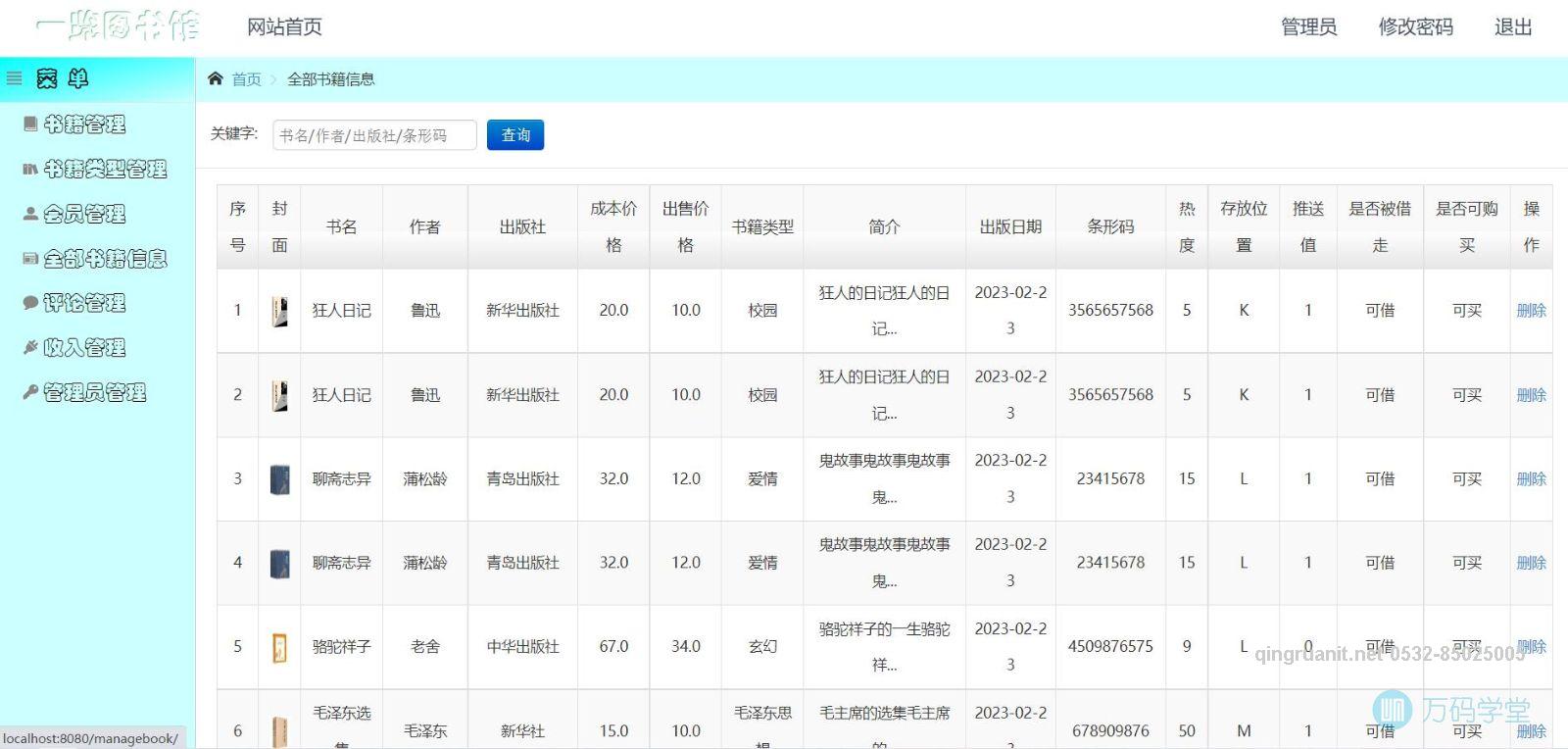Screen dimensions: 1568x749
Task: Delete row 4 聊斋志异 with 删除
Action: tap(1531, 563)
